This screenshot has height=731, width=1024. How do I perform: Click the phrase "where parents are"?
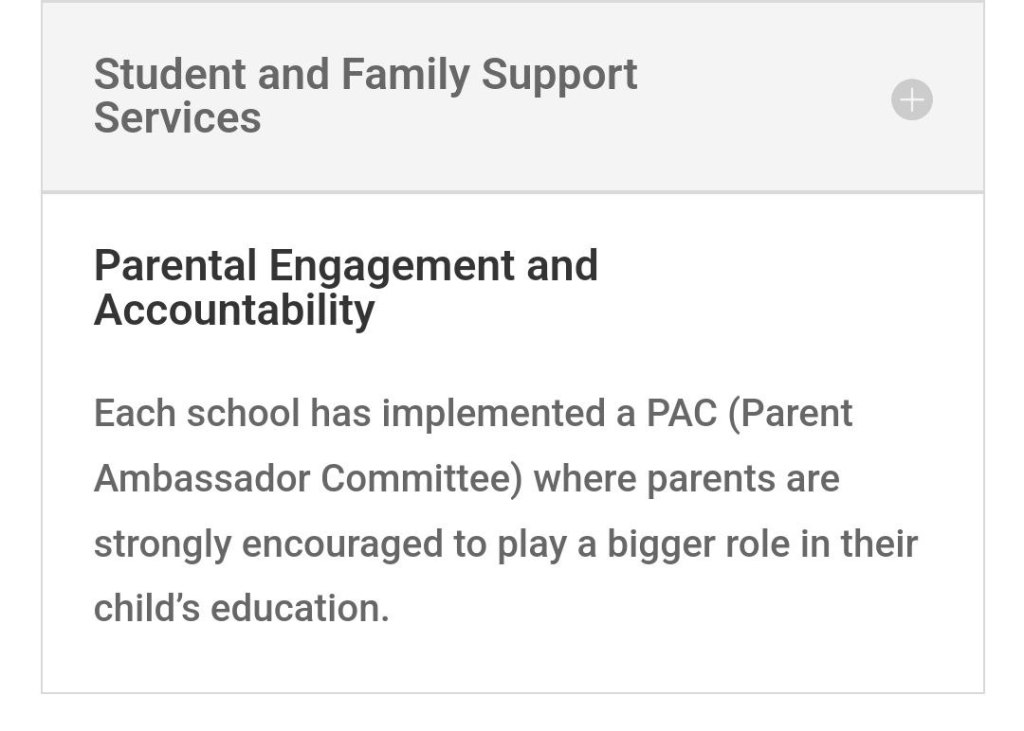(x=686, y=479)
